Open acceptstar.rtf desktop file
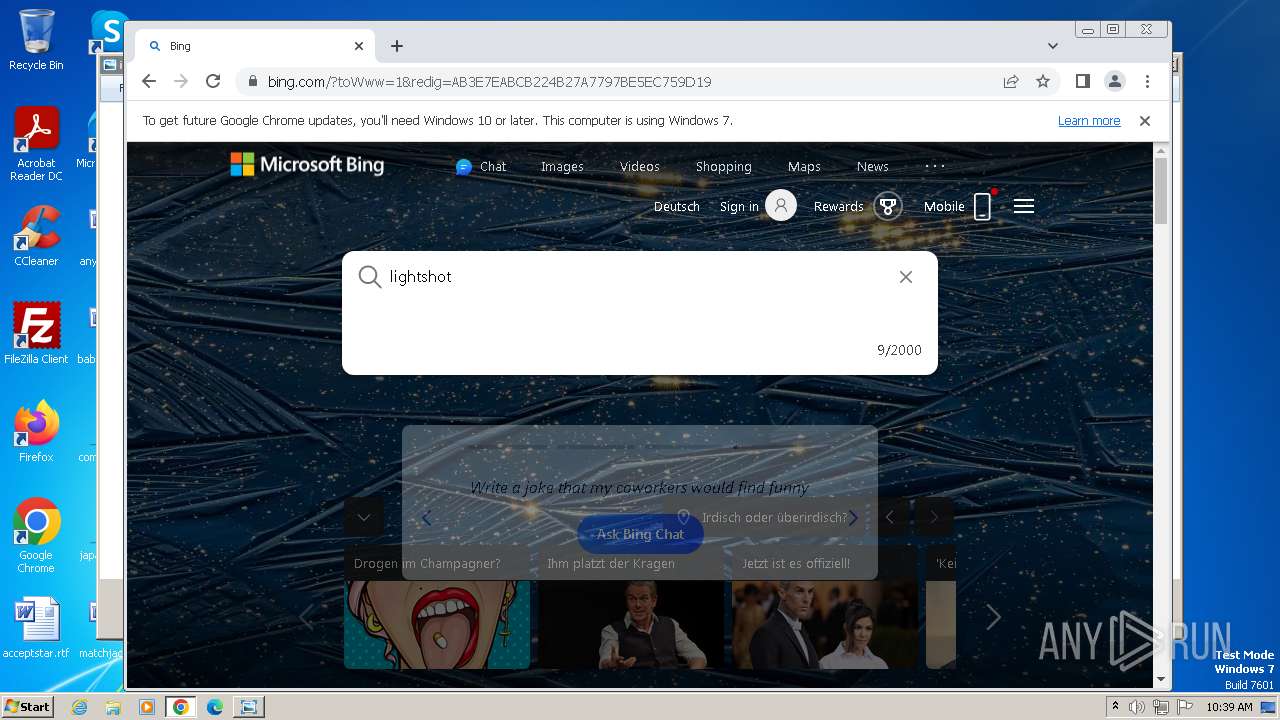1280x720 pixels. [x=36, y=628]
